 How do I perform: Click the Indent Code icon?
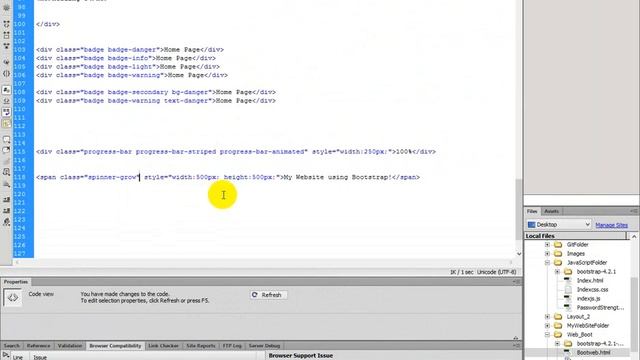point(7,200)
